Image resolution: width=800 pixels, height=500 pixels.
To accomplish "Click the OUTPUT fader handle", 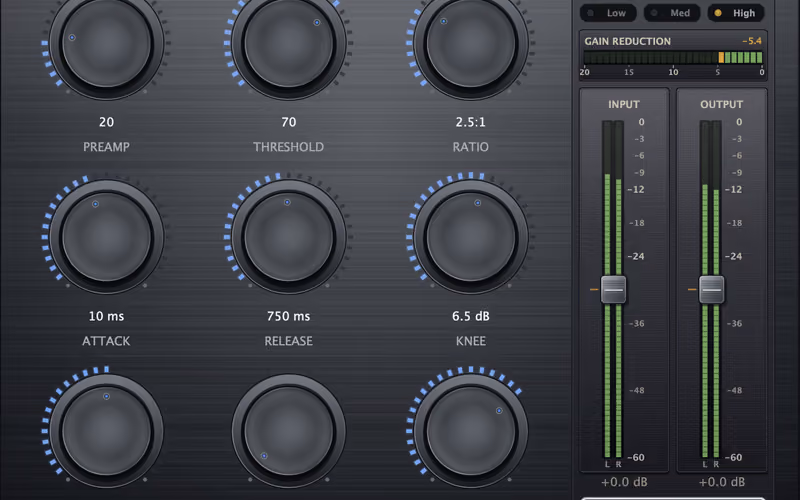I will click(x=711, y=289).
